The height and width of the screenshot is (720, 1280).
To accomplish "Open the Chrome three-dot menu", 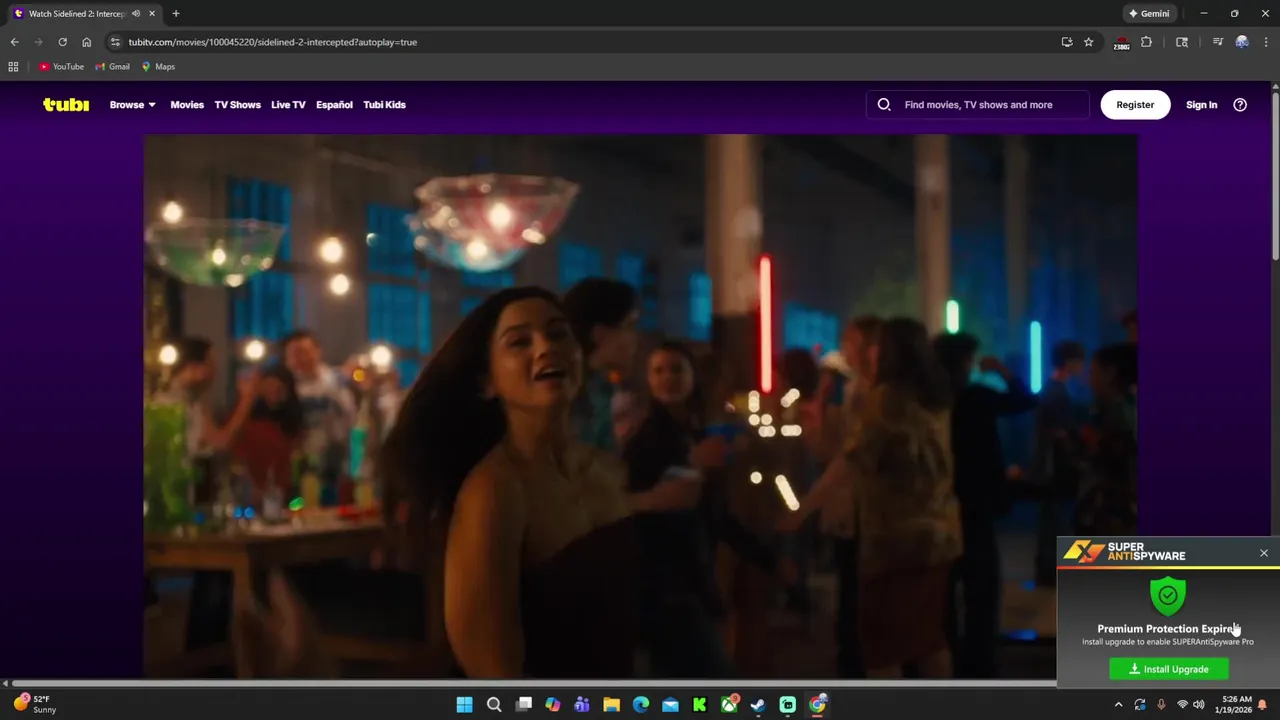I will (1266, 42).
